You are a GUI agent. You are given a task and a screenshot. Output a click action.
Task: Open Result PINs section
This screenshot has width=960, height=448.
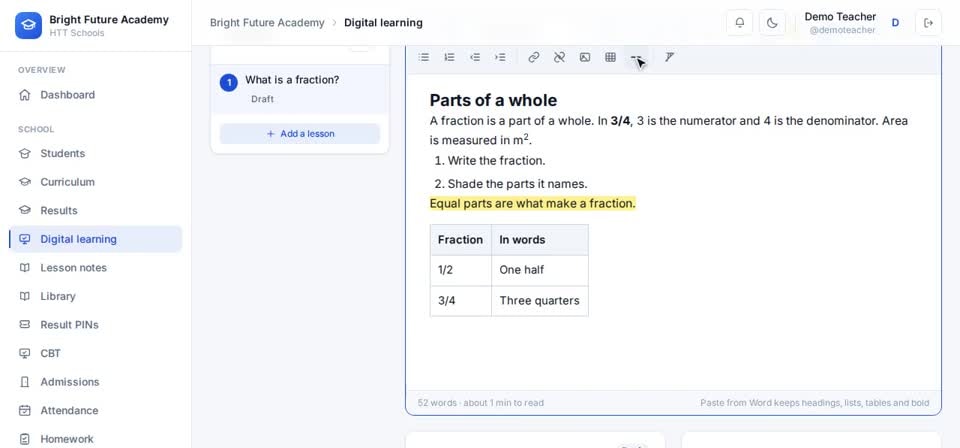point(96,324)
